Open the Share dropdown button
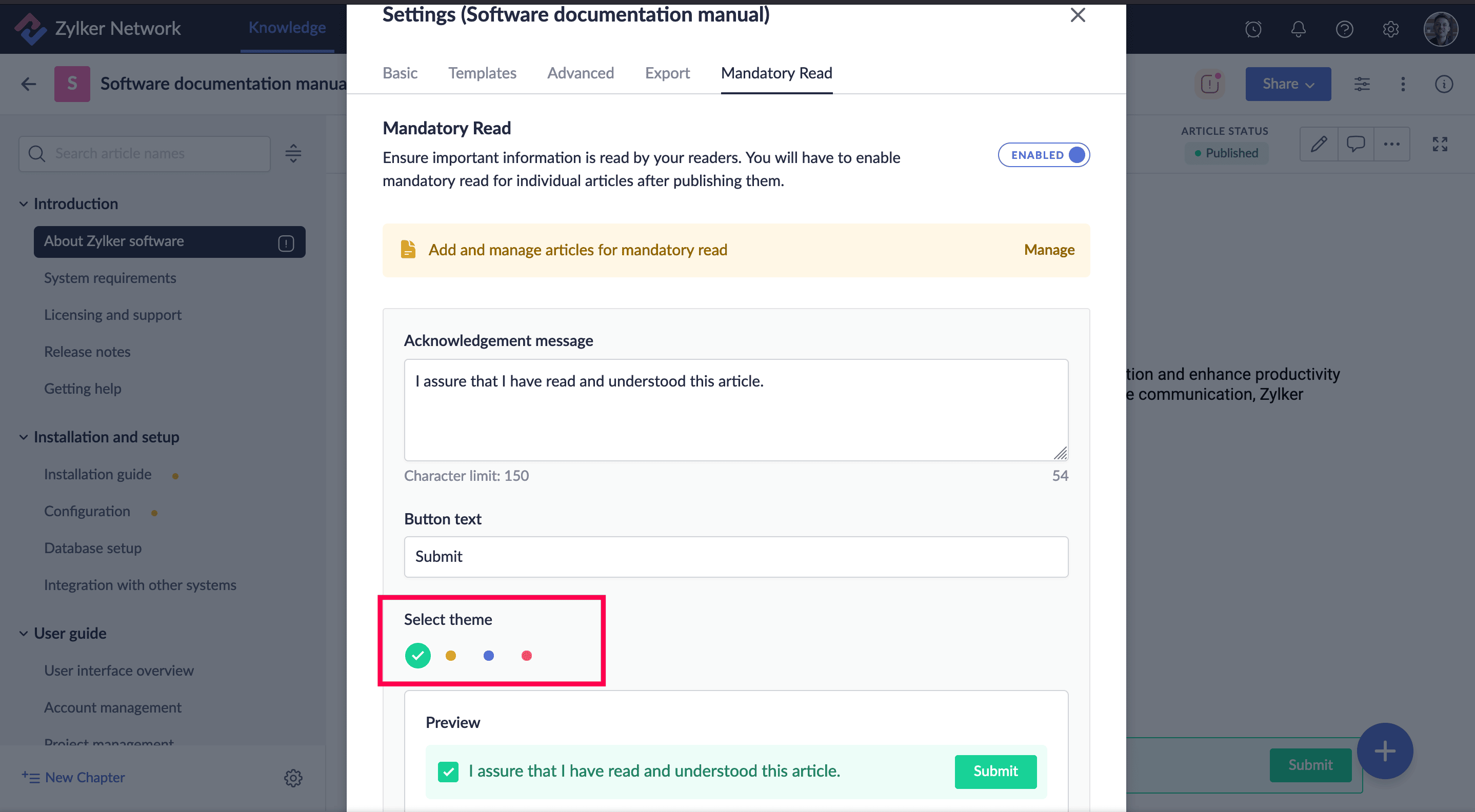Screen dimensions: 1475x812 point(1288,84)
